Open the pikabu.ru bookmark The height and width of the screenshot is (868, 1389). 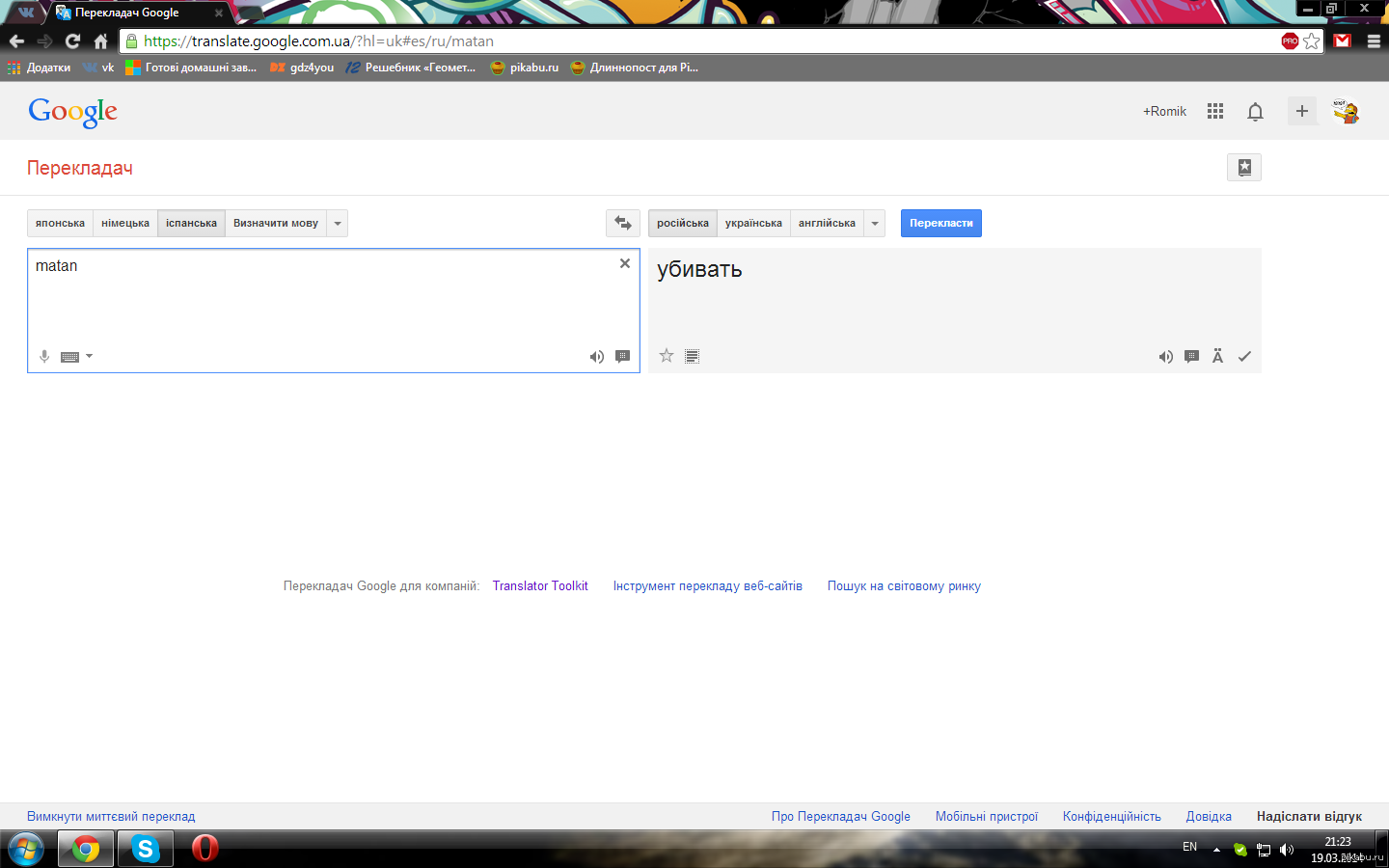[x=525, y=68]
